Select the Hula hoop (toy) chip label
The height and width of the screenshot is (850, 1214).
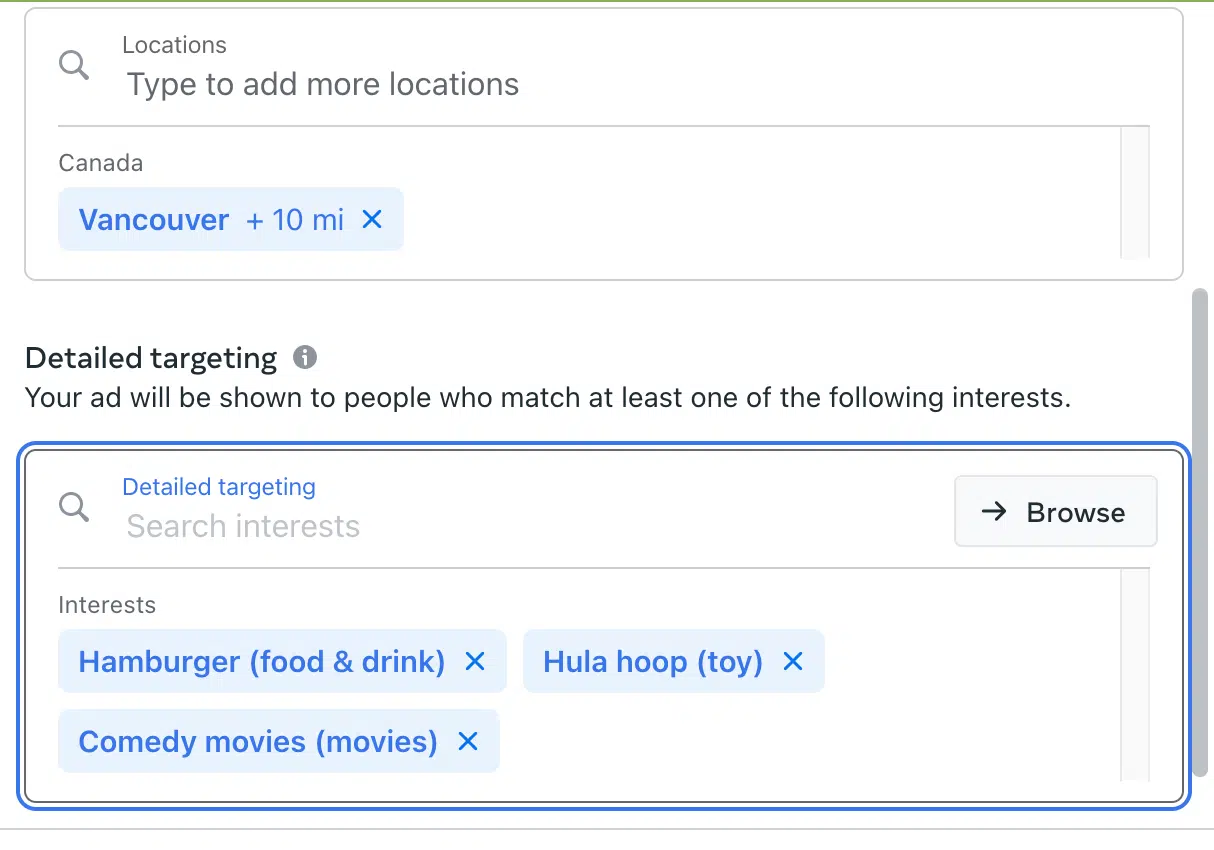(x=652, y=661)
